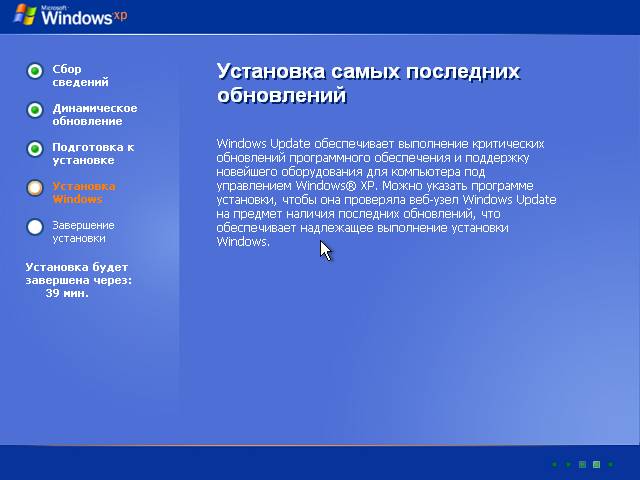This screenshot has height=480, width=640.
Task: Click the Установка будет завершена через text
Action: tap(78, 273)
